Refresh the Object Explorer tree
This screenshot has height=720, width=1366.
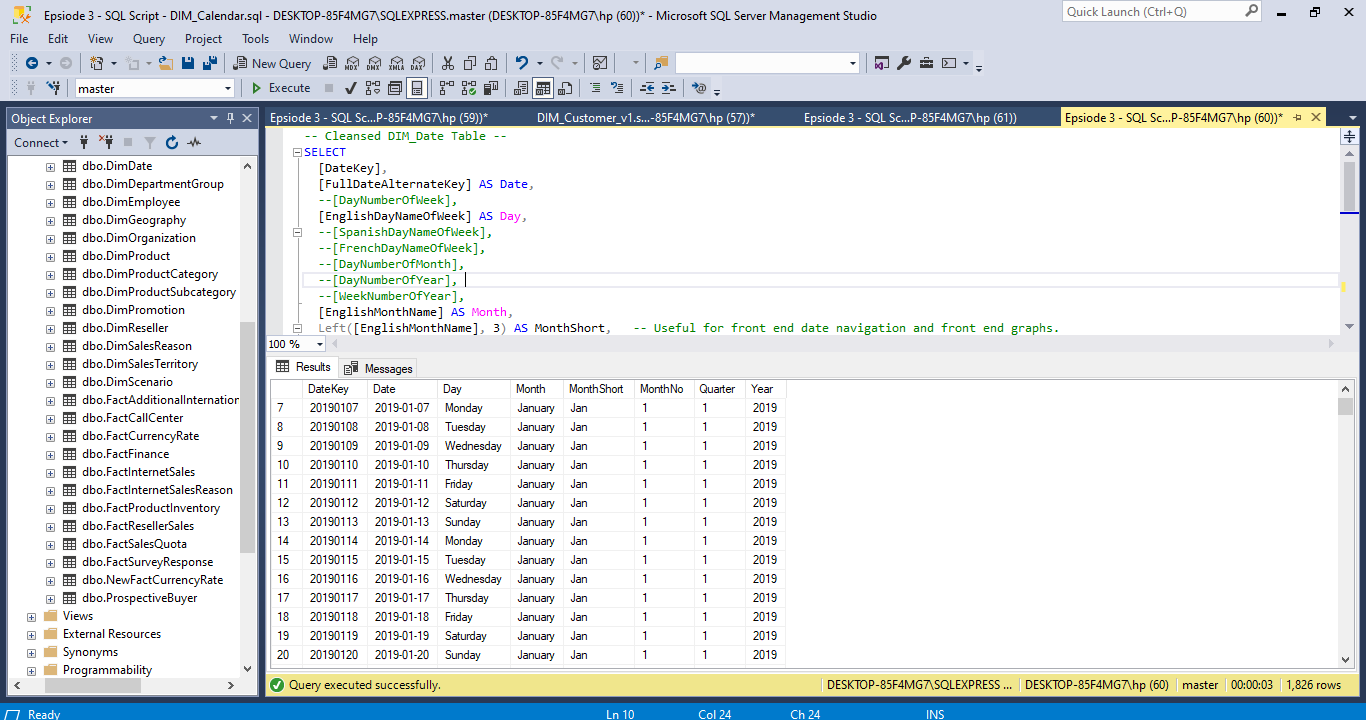tap(172, 143)
